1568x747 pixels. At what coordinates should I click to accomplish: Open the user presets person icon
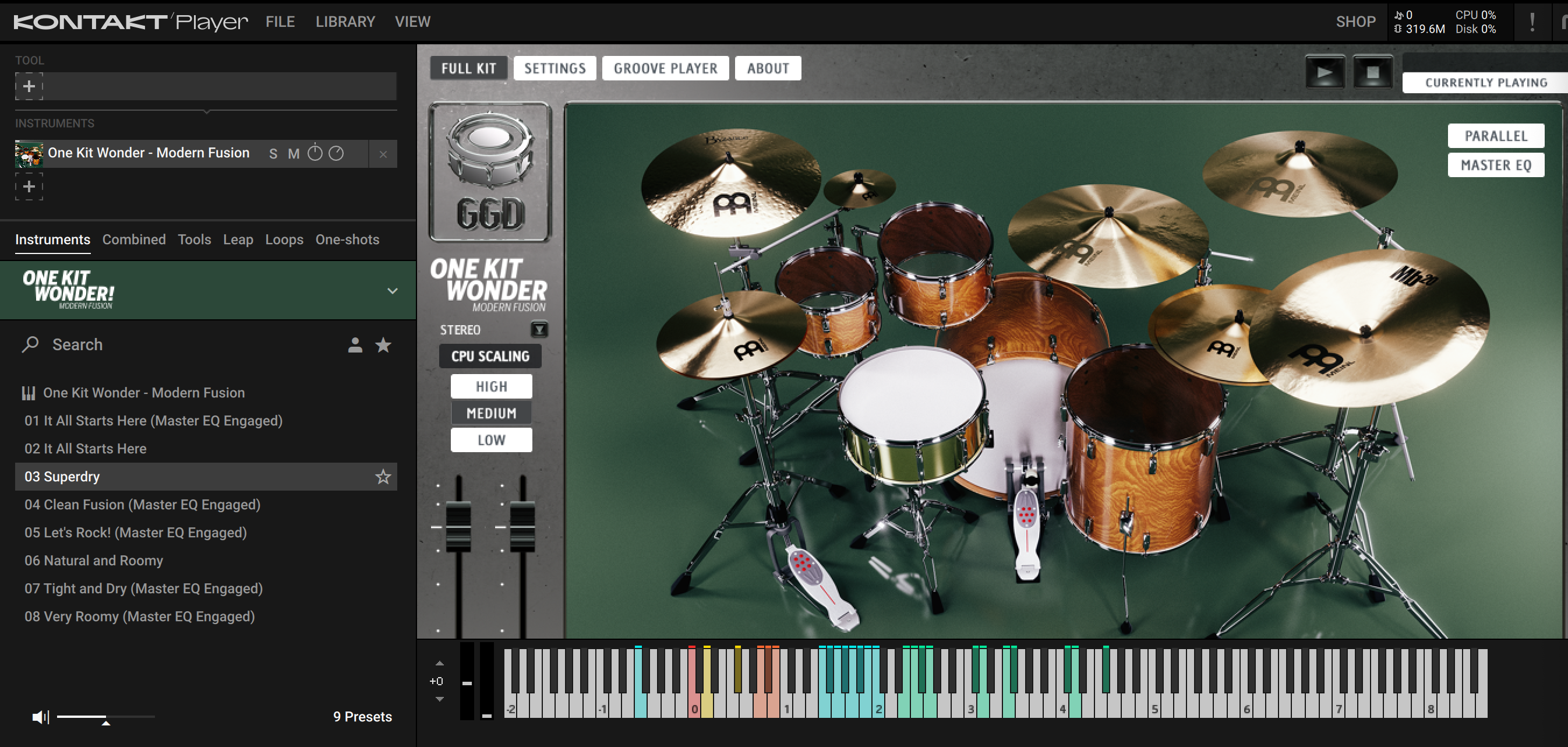355,345
